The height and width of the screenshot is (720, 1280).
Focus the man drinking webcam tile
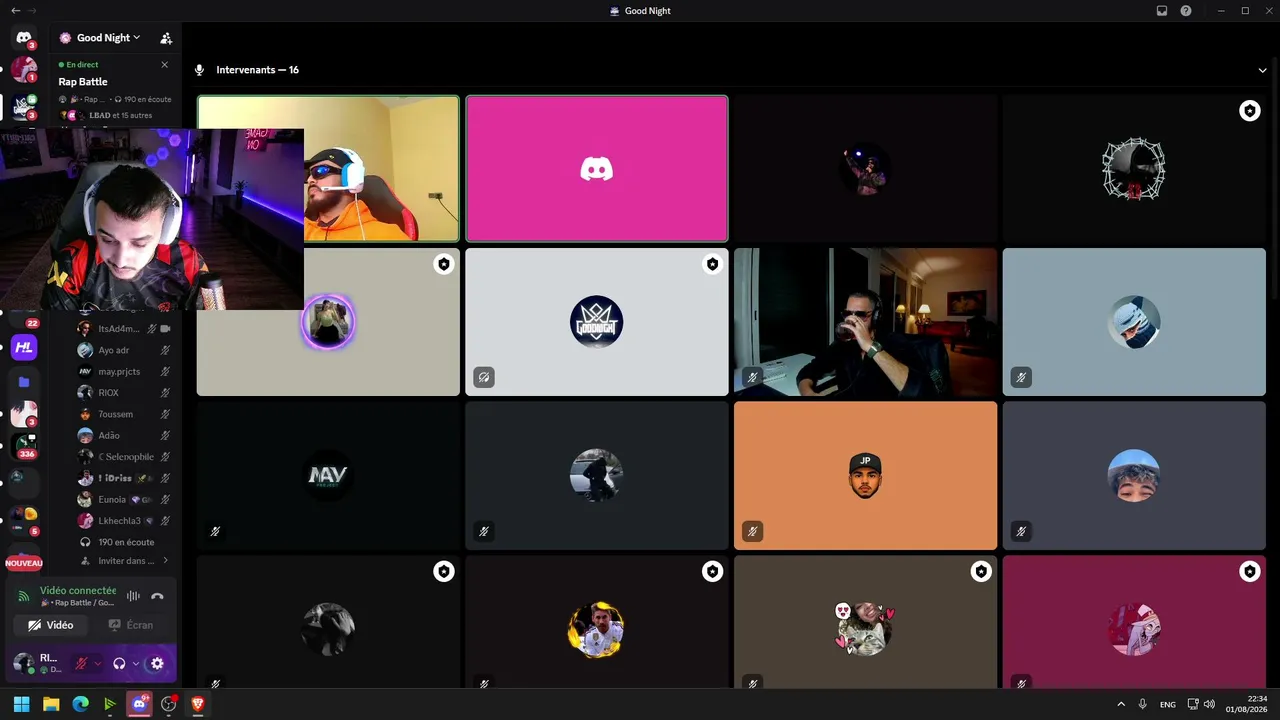click(x=865, y=322)
